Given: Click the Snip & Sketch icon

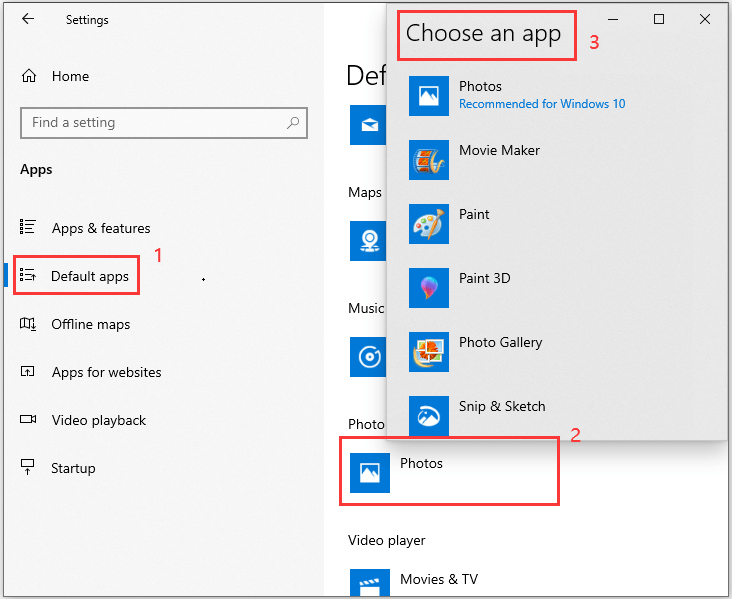Looking at the screenshot, I should point(429,416).
